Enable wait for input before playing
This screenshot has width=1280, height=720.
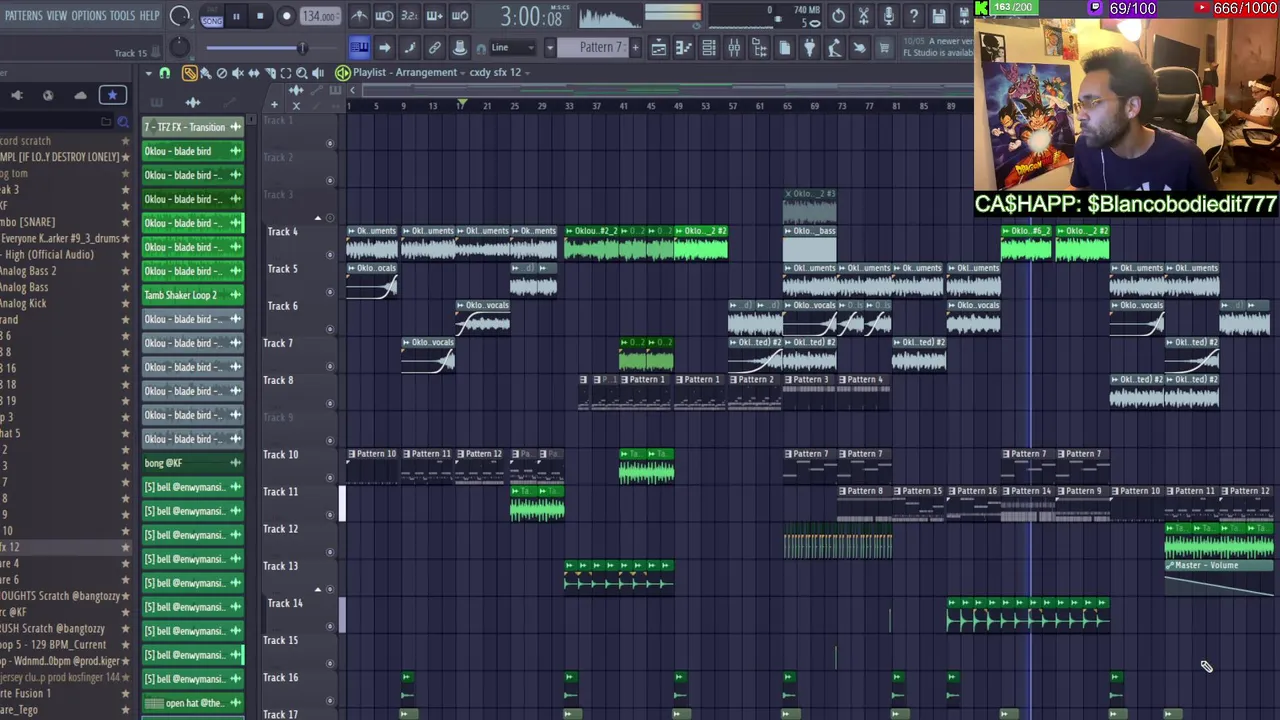coord(384,16)
